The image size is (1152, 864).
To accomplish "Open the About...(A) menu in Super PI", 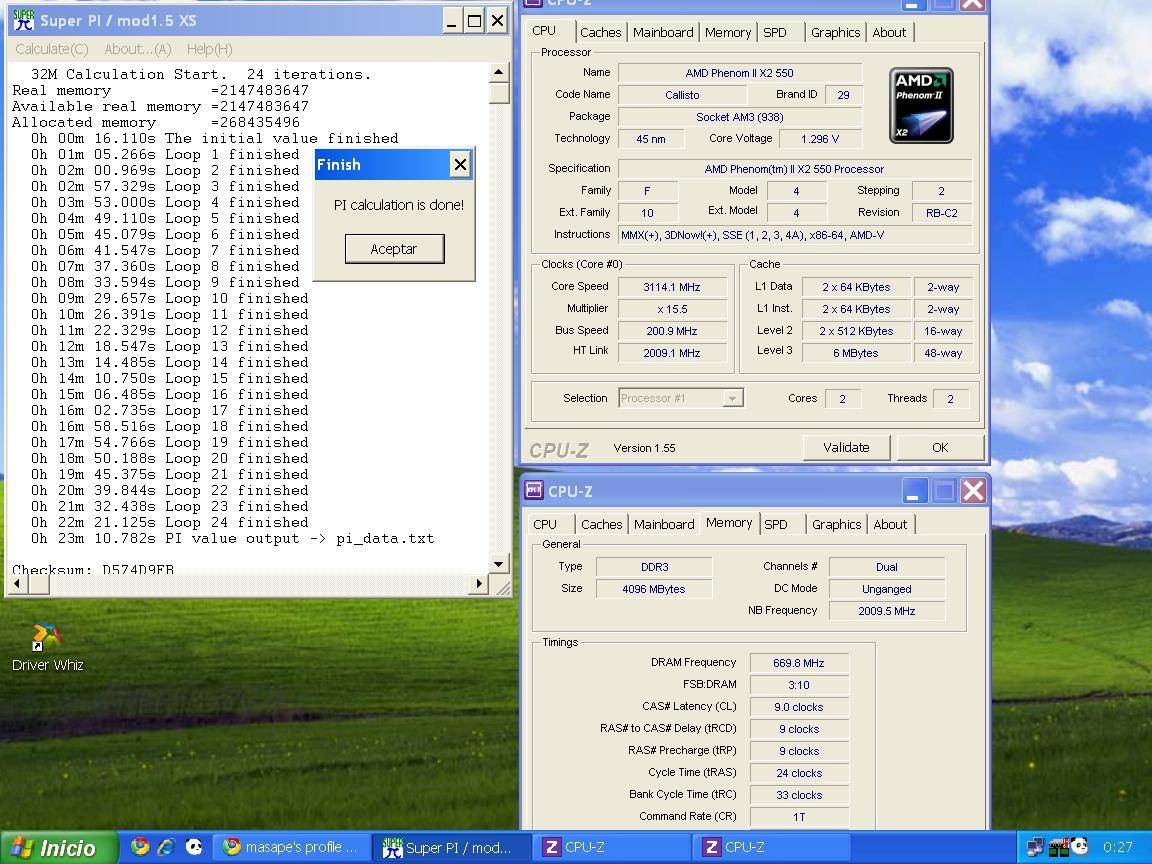I will pyautogui.click(x=137, y=49).
